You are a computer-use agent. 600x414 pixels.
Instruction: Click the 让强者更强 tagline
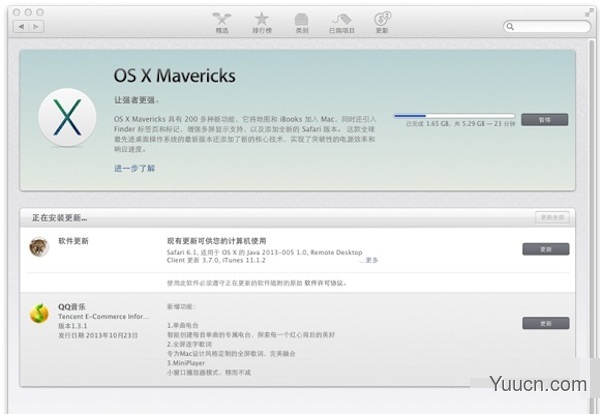136,100
